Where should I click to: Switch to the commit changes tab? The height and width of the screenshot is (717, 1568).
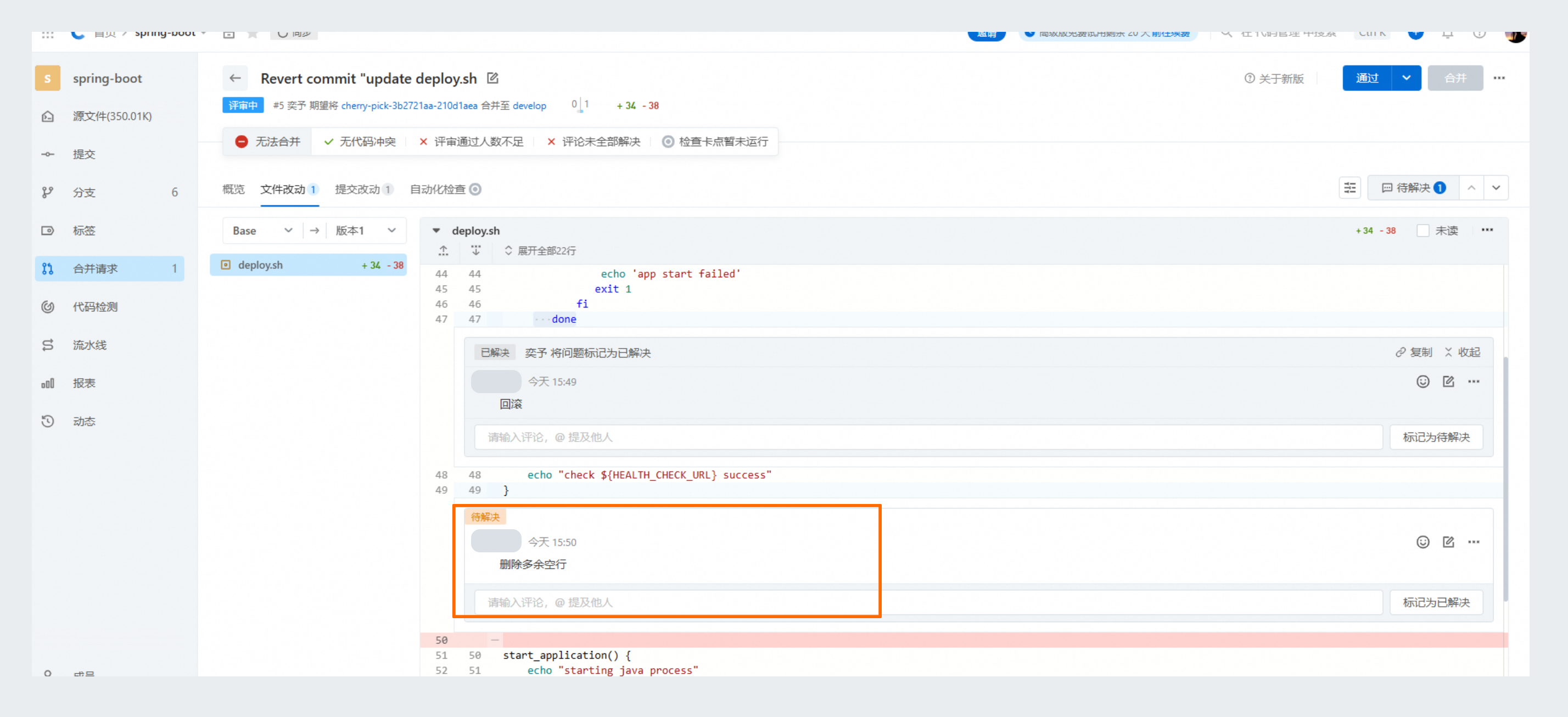point(364,189)
